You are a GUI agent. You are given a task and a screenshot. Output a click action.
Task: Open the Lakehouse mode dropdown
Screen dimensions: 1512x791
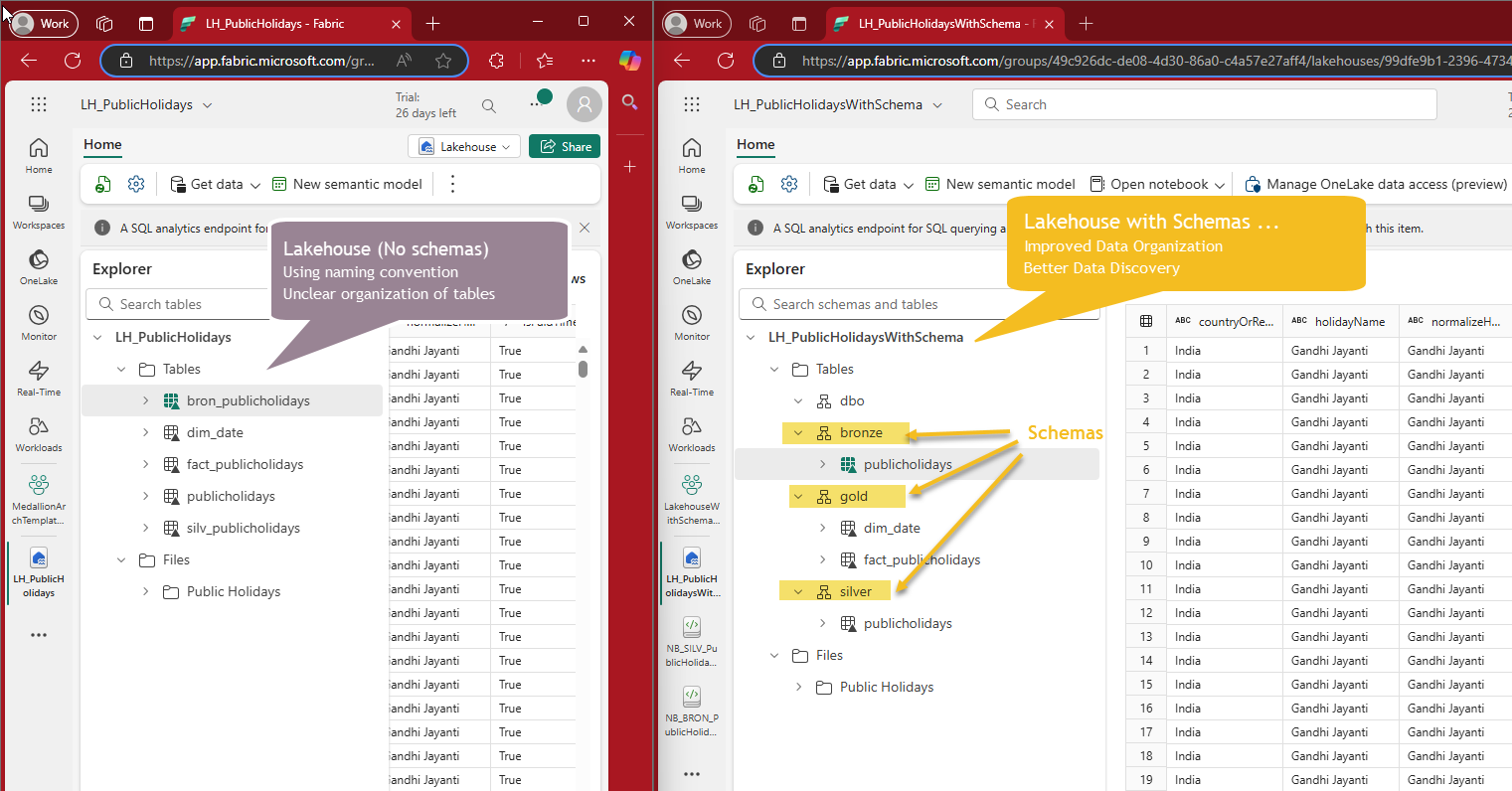click(x=464, y=146)
